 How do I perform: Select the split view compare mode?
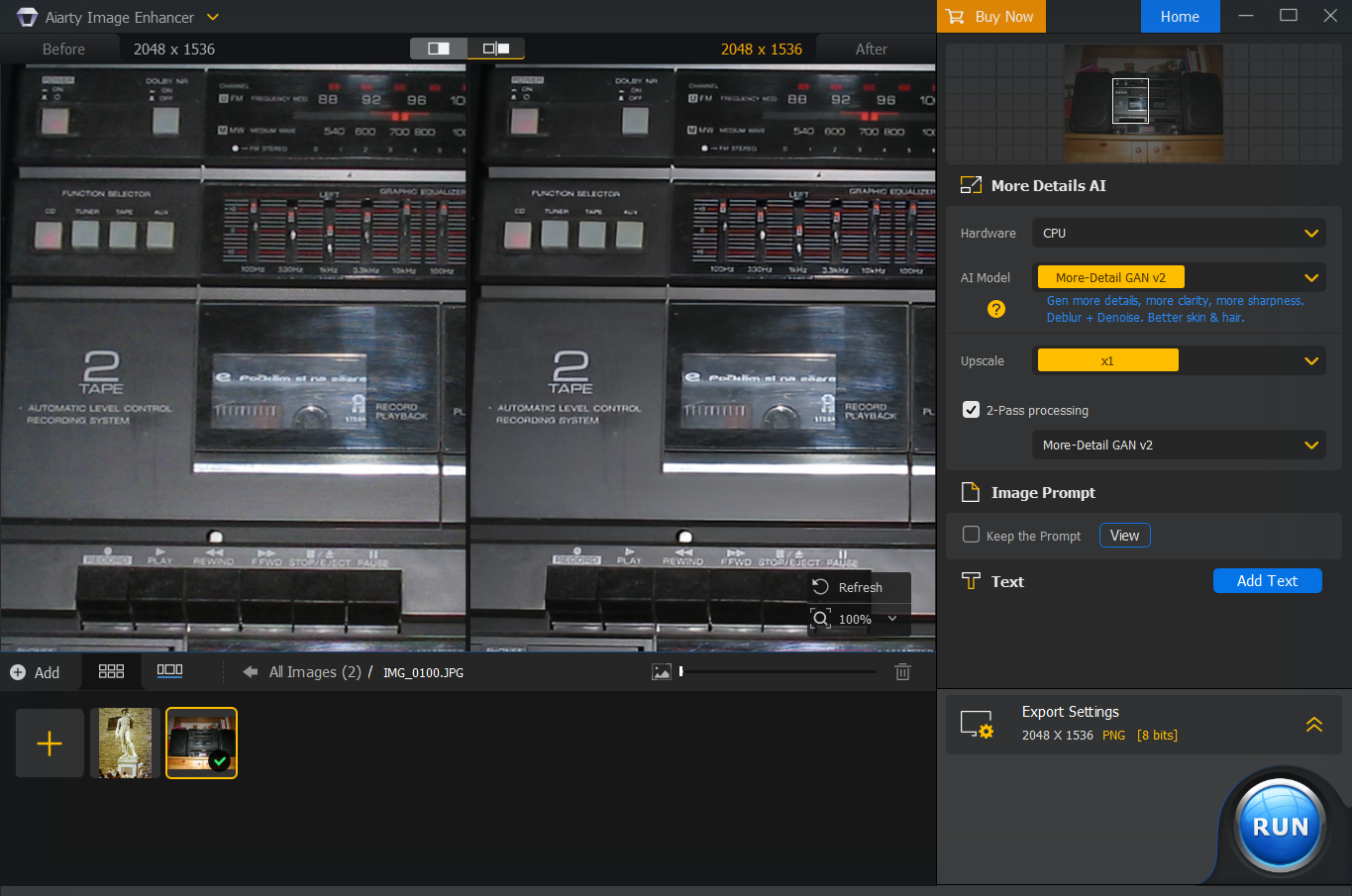(x=439, y=49)
